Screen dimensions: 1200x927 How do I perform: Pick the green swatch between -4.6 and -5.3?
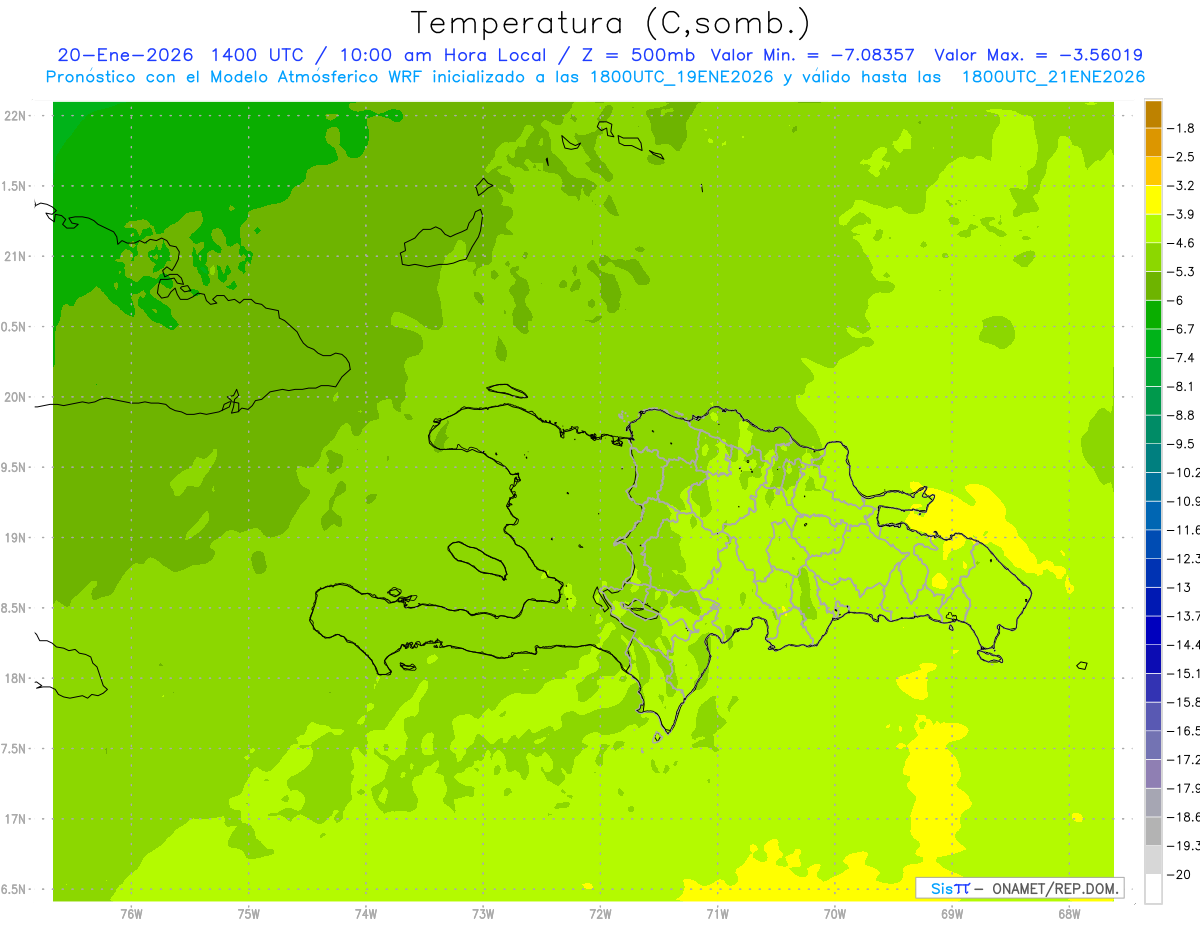click(x=1153, y=258)
